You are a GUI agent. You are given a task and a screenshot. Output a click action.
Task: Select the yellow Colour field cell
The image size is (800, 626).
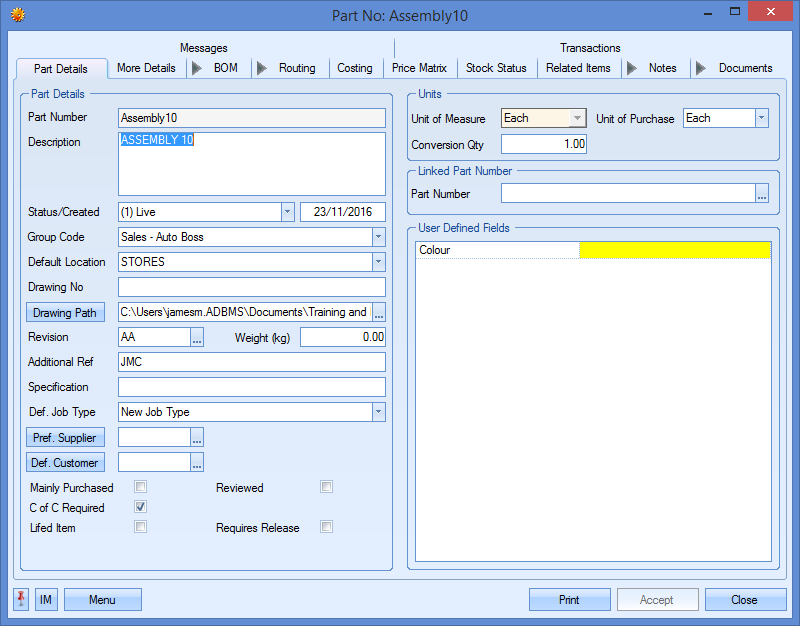coord(674,250)
